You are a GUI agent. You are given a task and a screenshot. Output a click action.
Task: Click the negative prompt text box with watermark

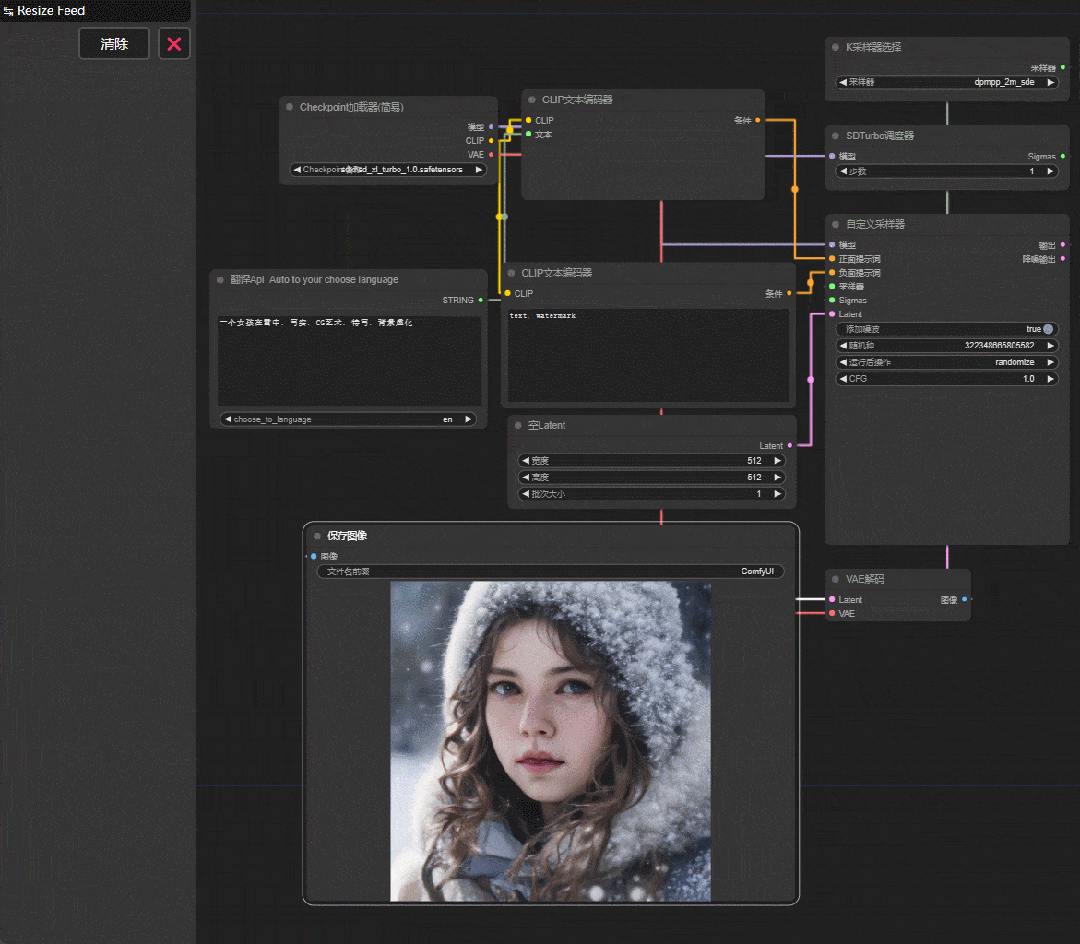(648, 355)
